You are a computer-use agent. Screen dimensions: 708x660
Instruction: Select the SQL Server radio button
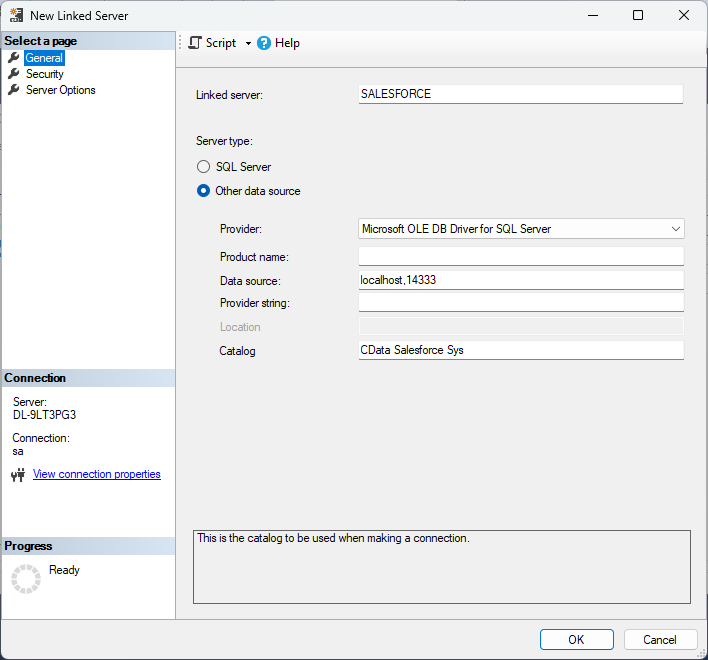point(204,167)
